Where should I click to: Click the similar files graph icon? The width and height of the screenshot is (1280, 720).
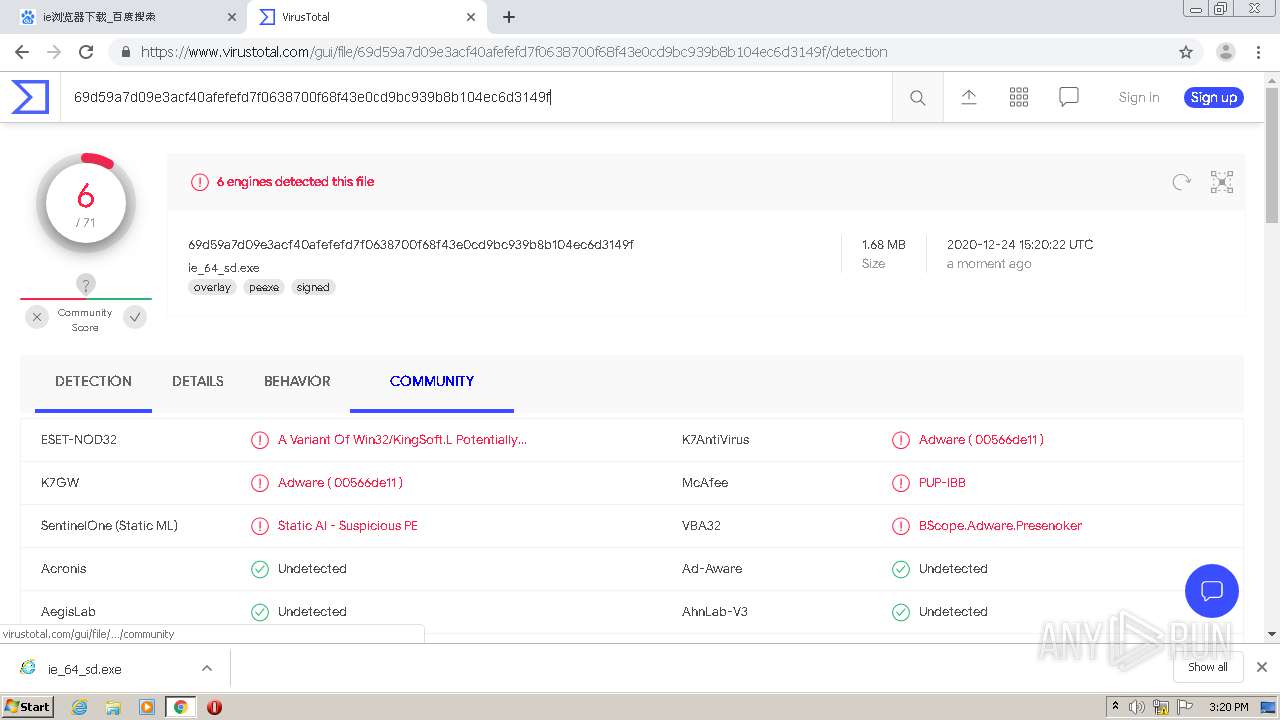tap(1222, 182)
